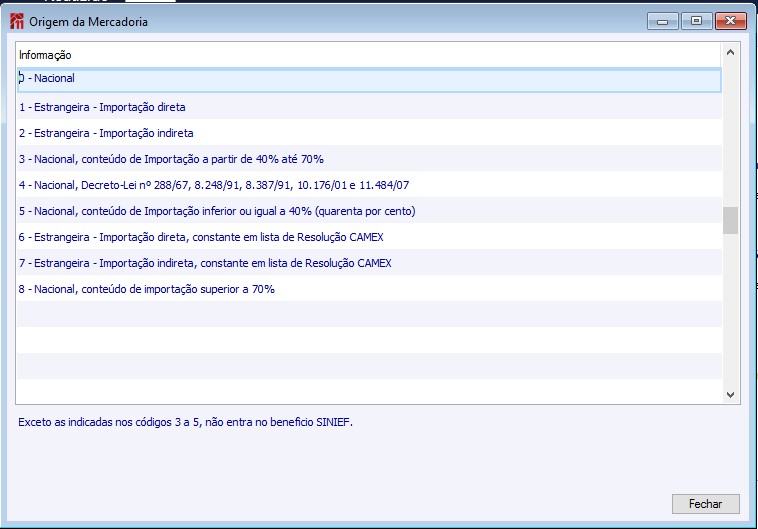
Task: Select "1 - Estrangeira - Importação direta" row
Action: pyautogui.click(x=369, y=107)
